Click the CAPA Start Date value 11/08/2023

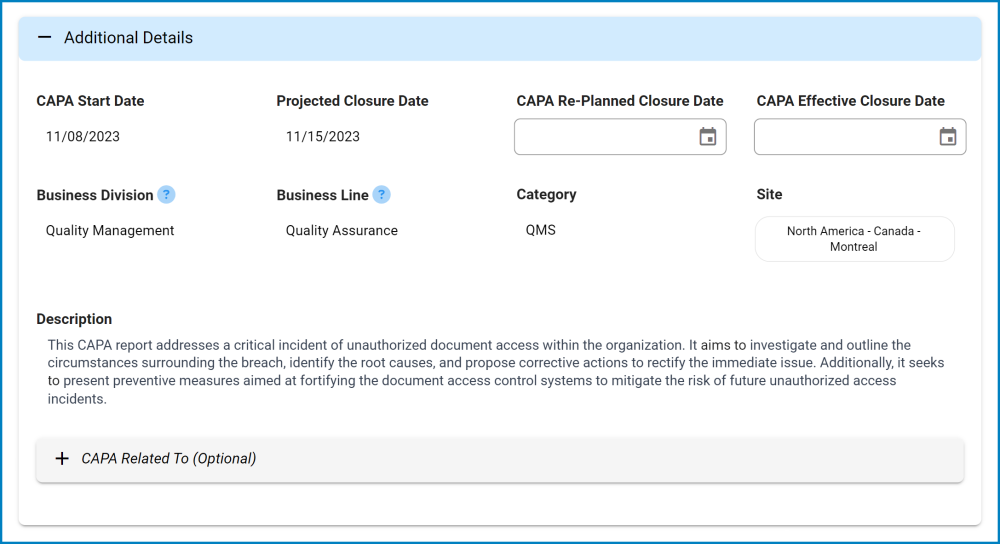click(x=83, y=137)
